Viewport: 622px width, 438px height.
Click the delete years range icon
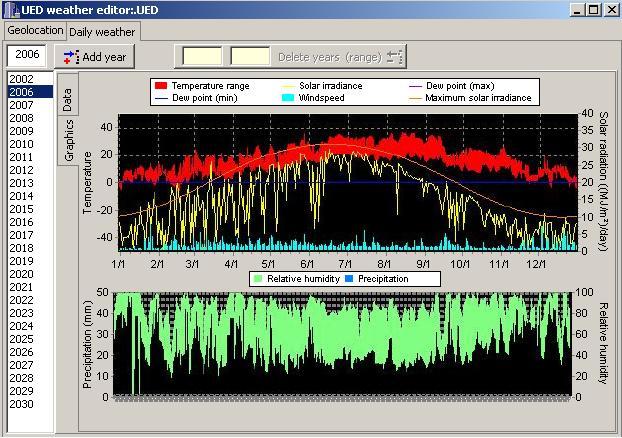click(395, 57)
